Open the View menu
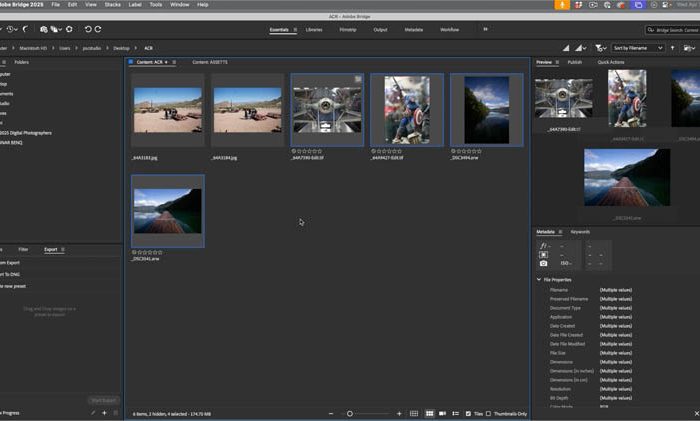The height and width of the screenshot is (421, 700). (x=91, y=4)
